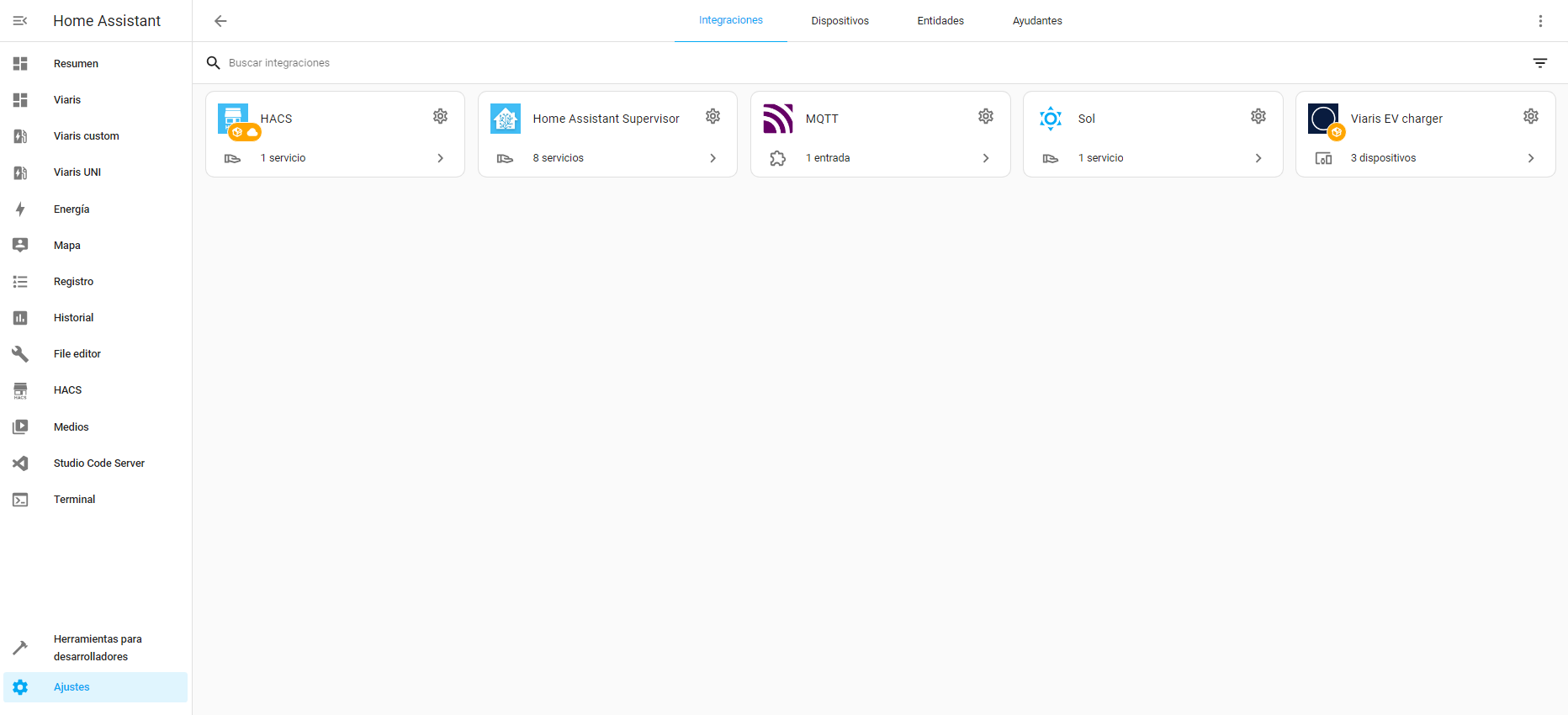Click the HACS sidebar store icon
The image size is (1568, 715).
pos(20,390)
